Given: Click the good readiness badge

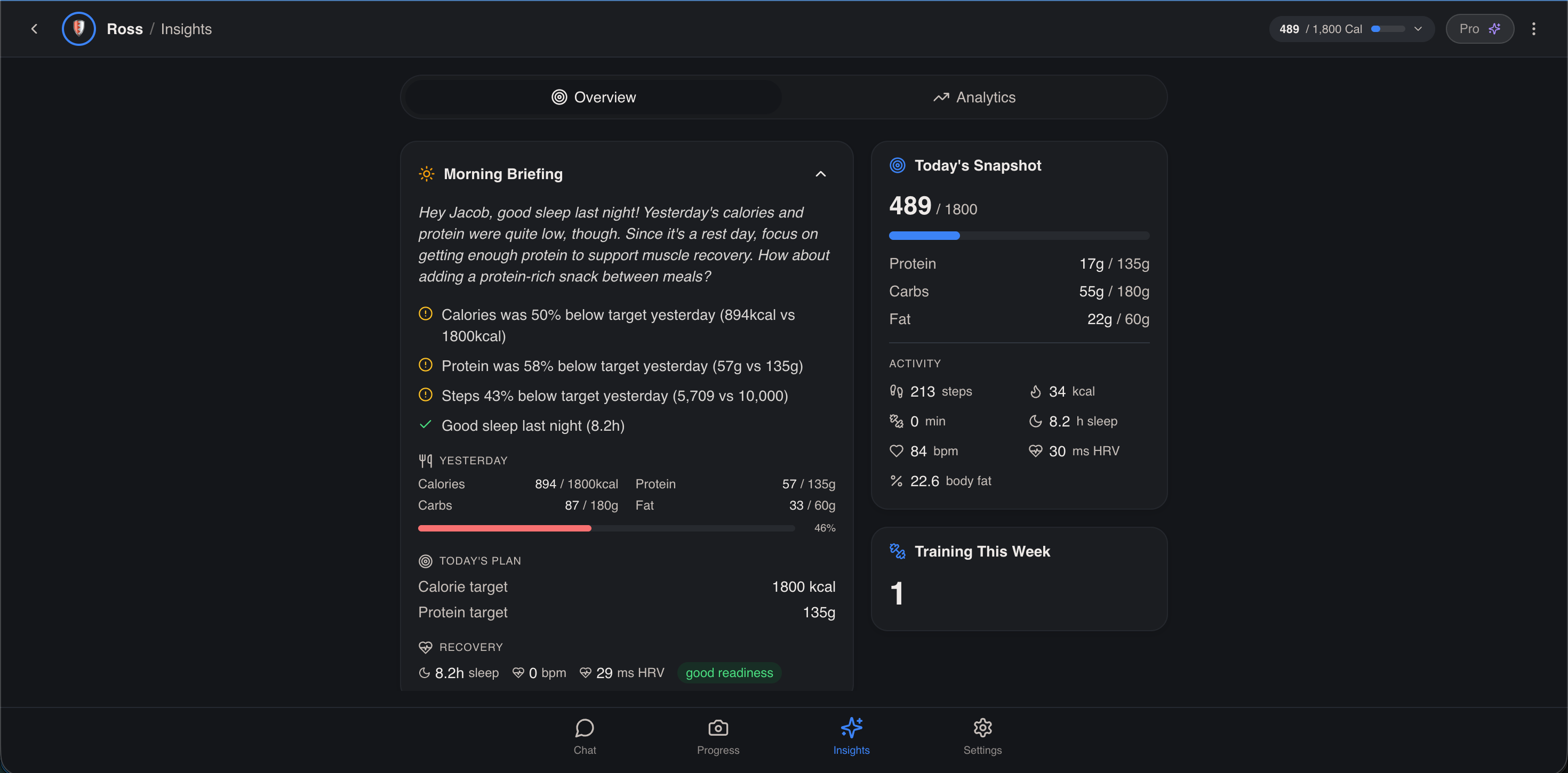Looking at the screenshot, I should [729, 673].
